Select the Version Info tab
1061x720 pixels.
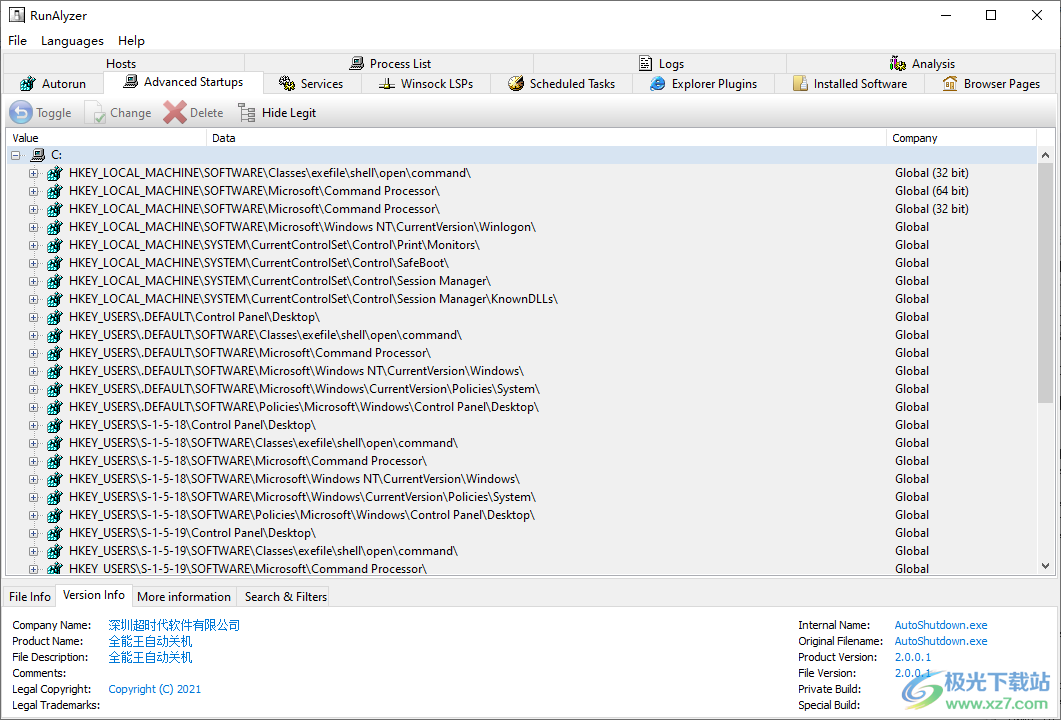click(94, 595)
